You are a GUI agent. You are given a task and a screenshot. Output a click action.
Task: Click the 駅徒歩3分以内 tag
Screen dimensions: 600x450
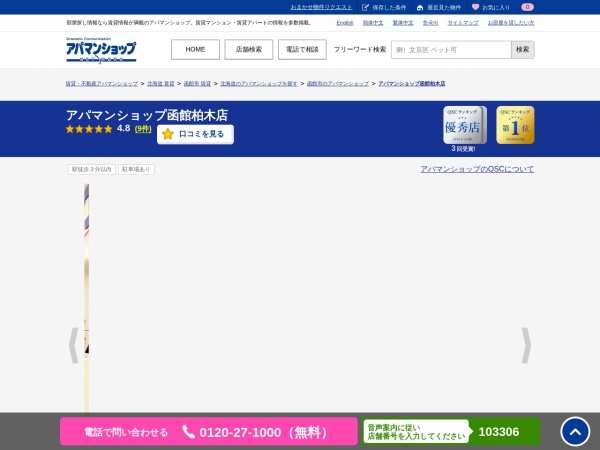point(91,169)
